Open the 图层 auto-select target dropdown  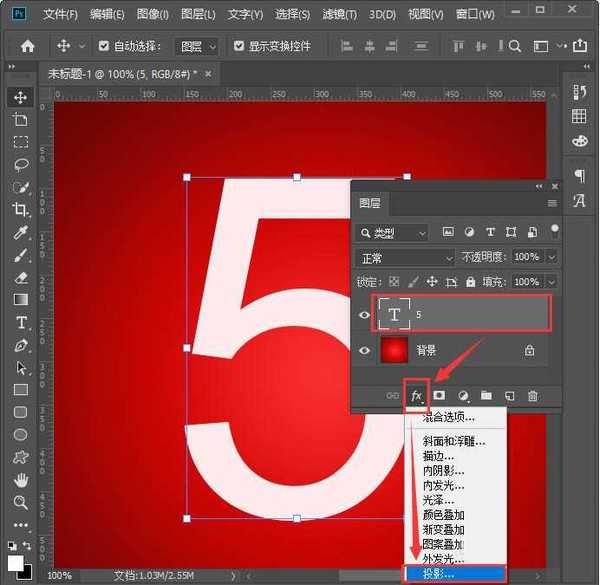point(197,46)
